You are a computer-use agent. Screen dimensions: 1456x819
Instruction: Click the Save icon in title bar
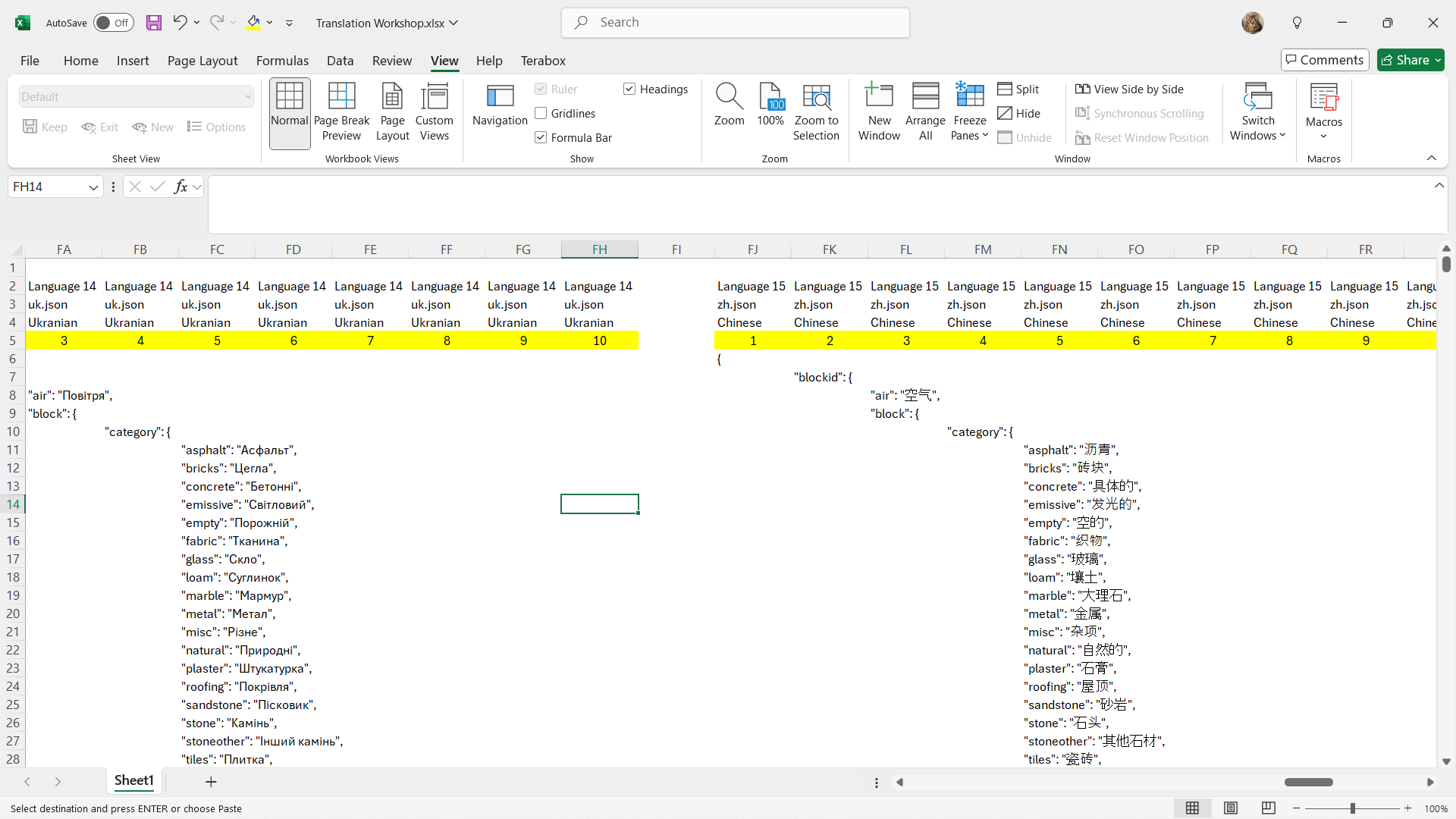click(154, 23)
